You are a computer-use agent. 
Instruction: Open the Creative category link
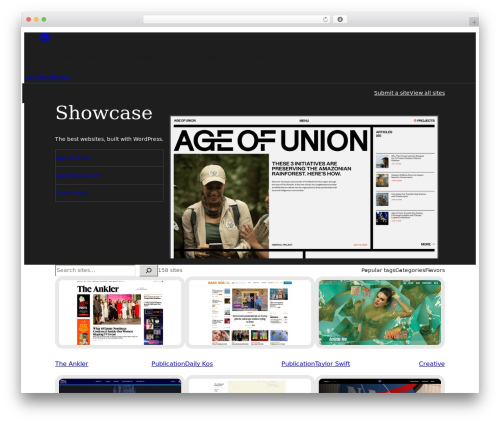[432, 364]
